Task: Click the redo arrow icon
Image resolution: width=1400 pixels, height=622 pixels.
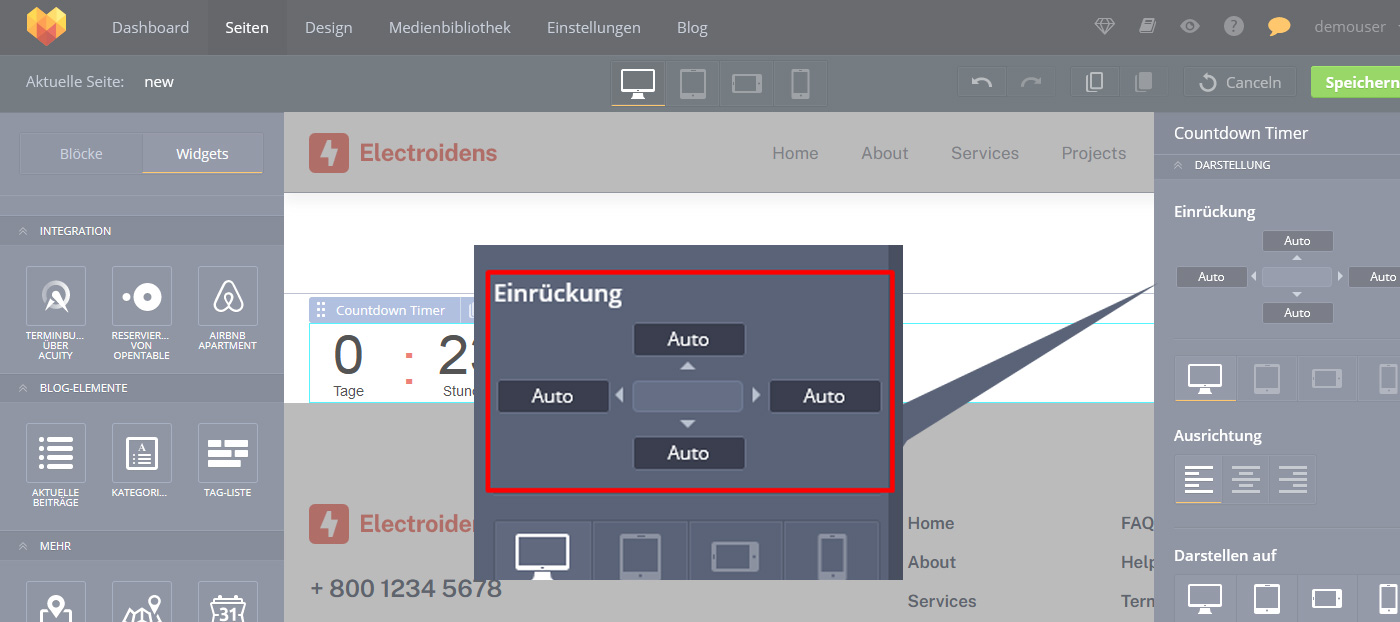Action: [1031, 83]
